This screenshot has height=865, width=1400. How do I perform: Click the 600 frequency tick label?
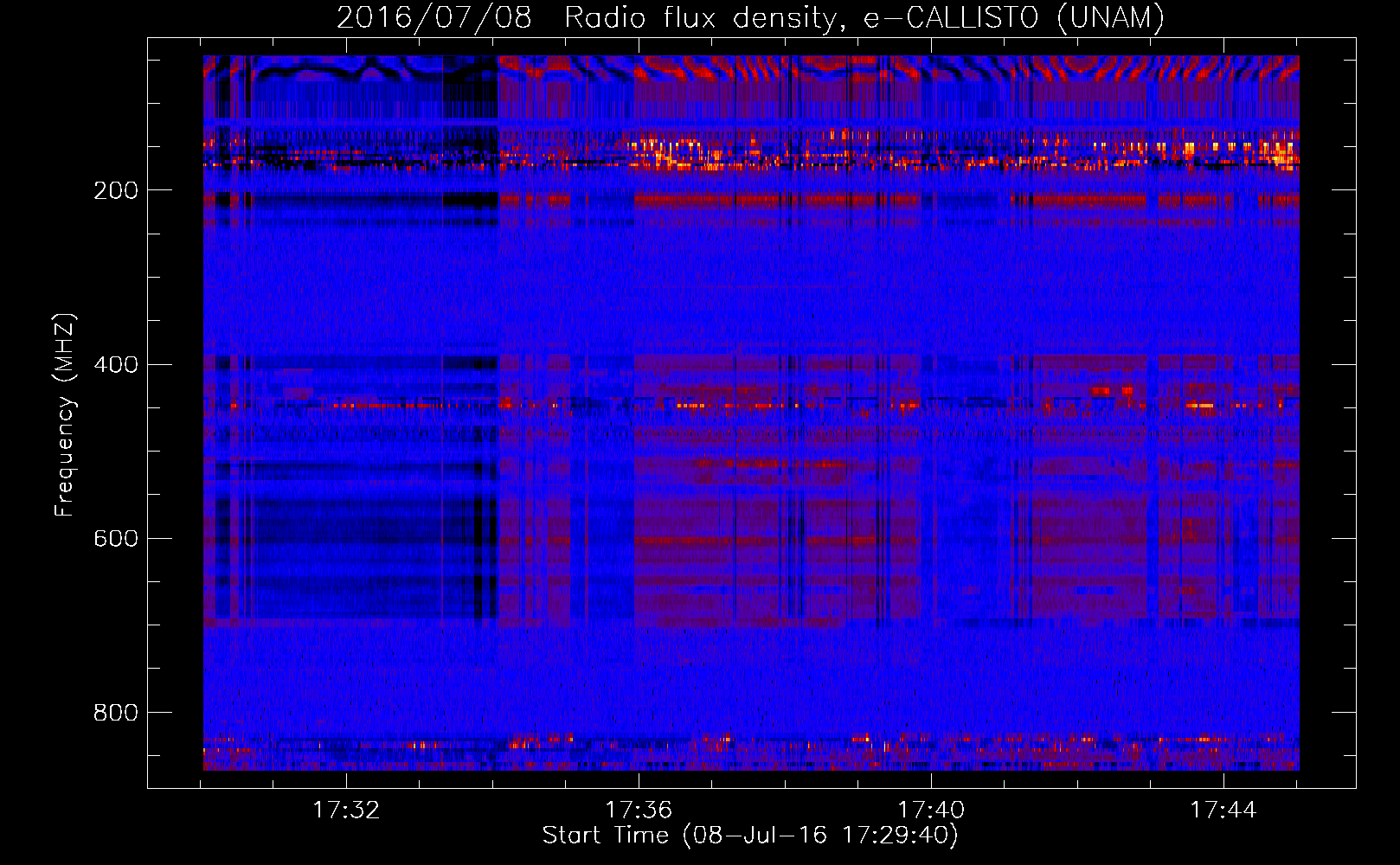pyautogui.click(x=116, y=538)
